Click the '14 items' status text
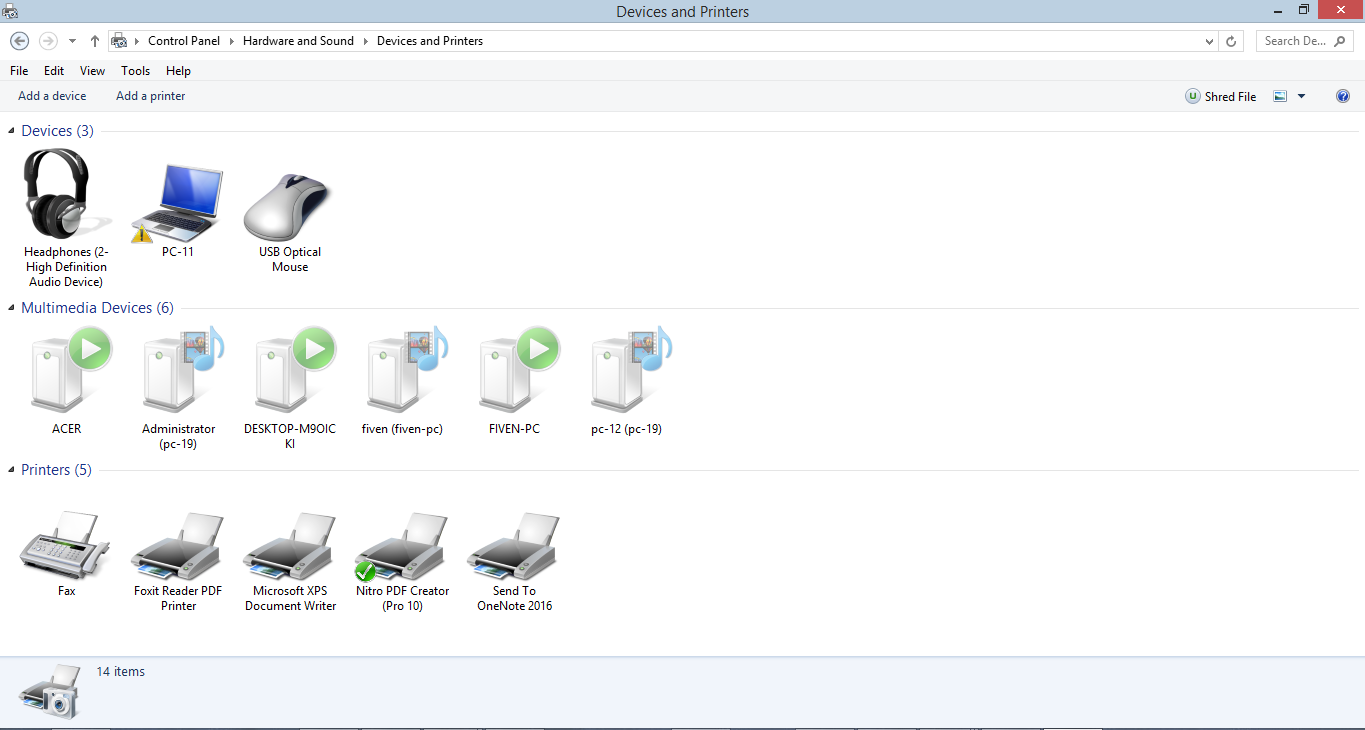This screenshot has width=1365, height=730. pyautogui.click(x=121, y=672)
